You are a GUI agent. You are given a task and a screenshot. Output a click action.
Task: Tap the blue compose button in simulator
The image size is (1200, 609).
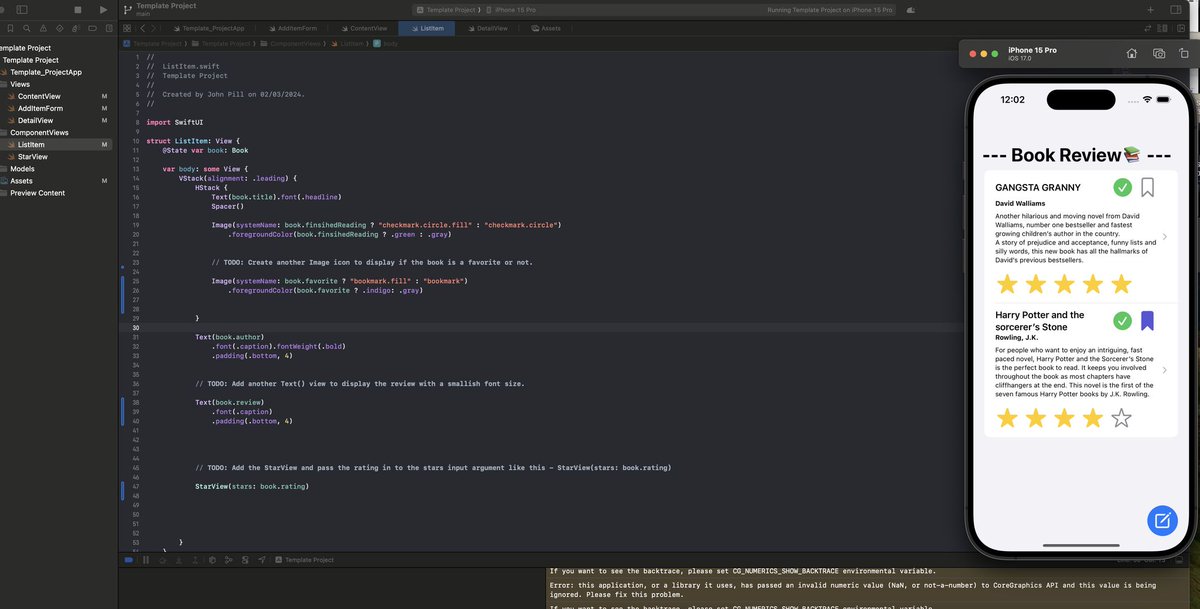1162,520
